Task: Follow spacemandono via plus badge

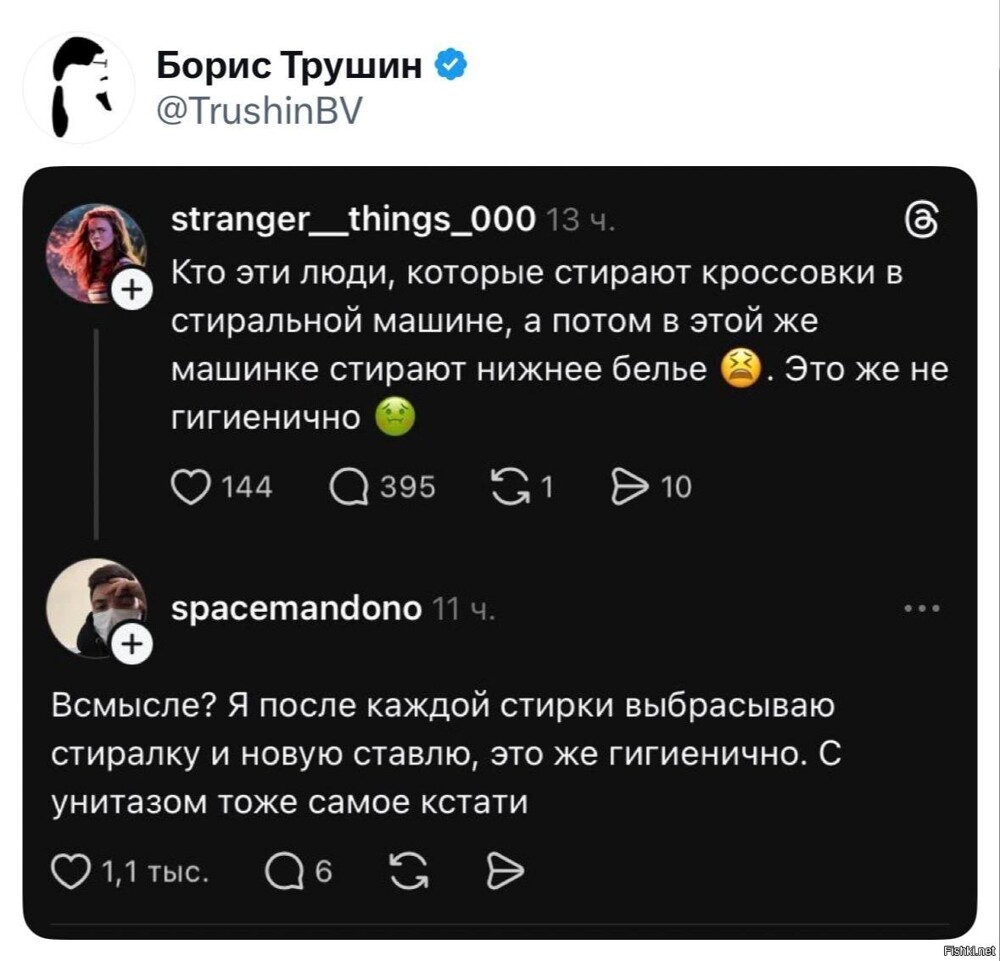Action: pos(131,646)
